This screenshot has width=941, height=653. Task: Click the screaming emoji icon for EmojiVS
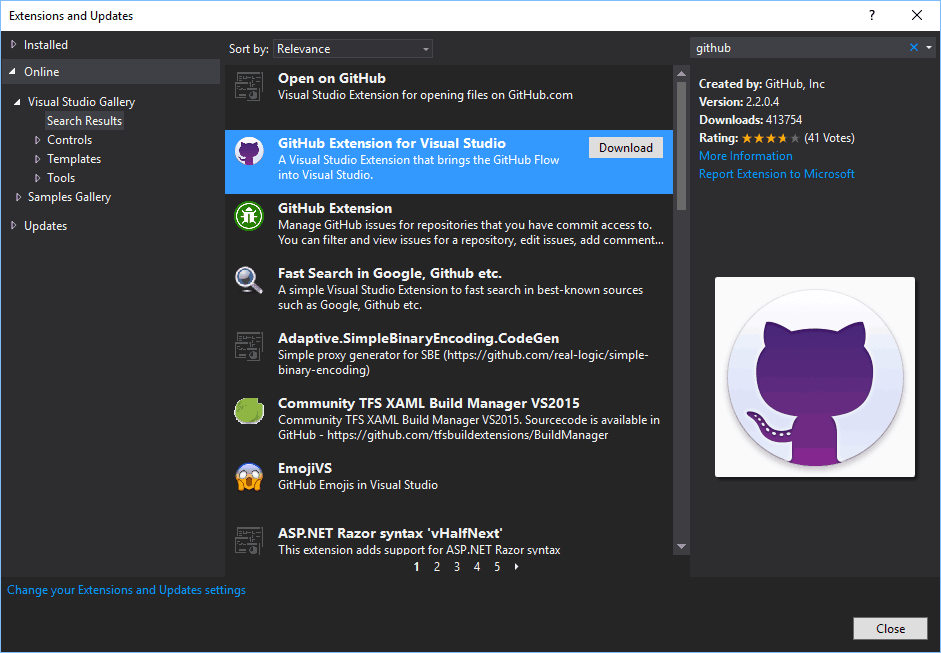pos(248,477)
